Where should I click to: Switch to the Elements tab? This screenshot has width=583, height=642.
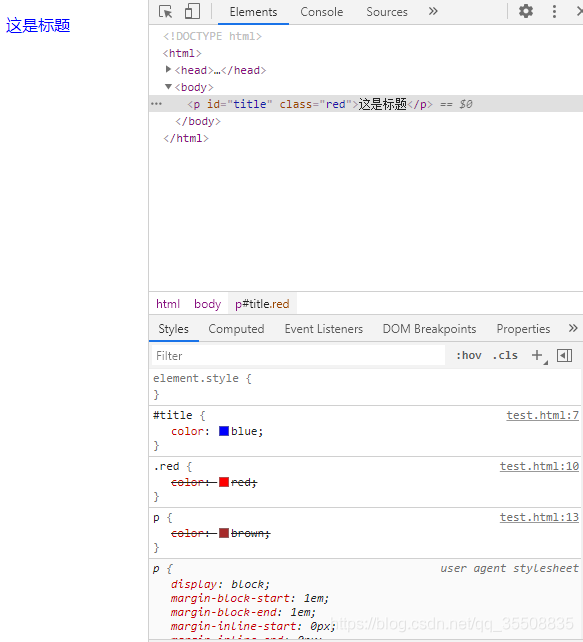click(253, 12)
